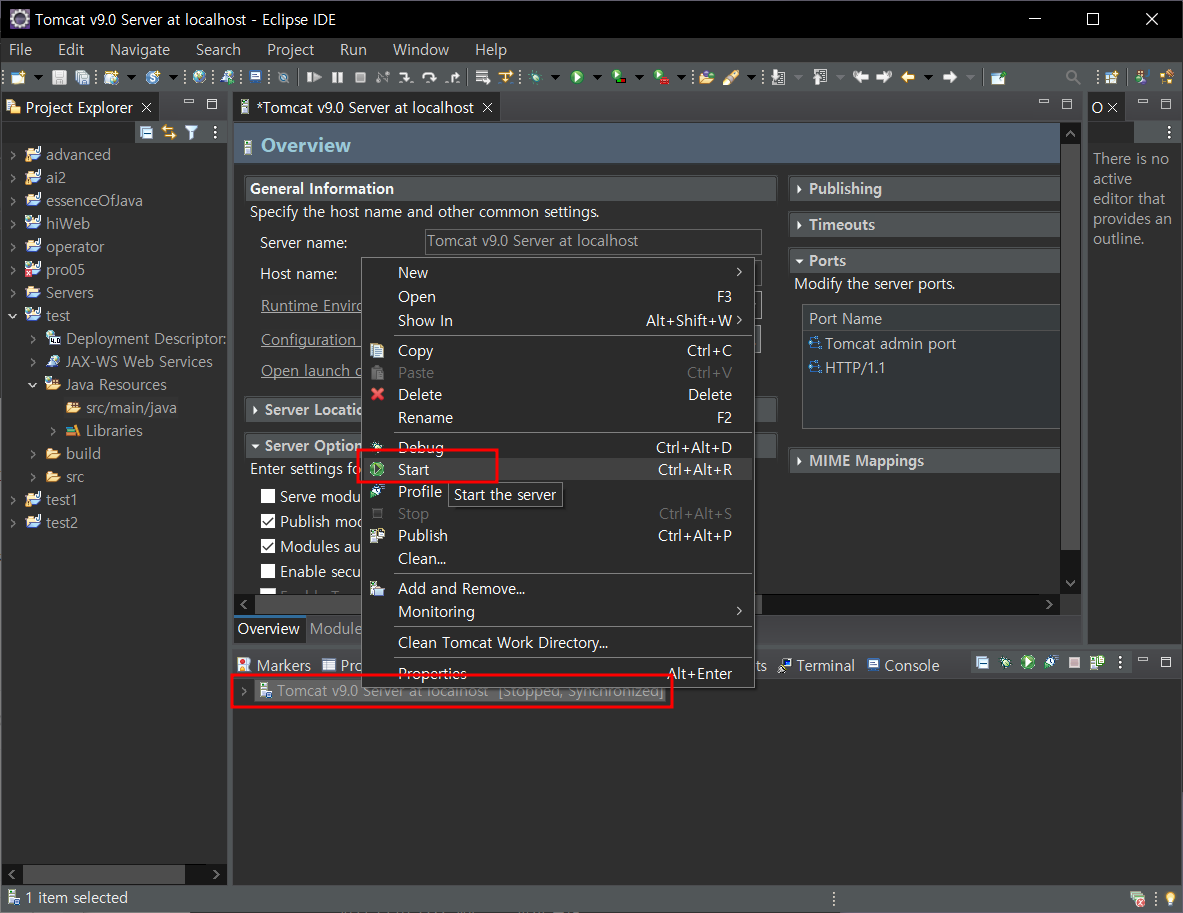
Task: Open the Window menu in menu bar
Action: 420,50
